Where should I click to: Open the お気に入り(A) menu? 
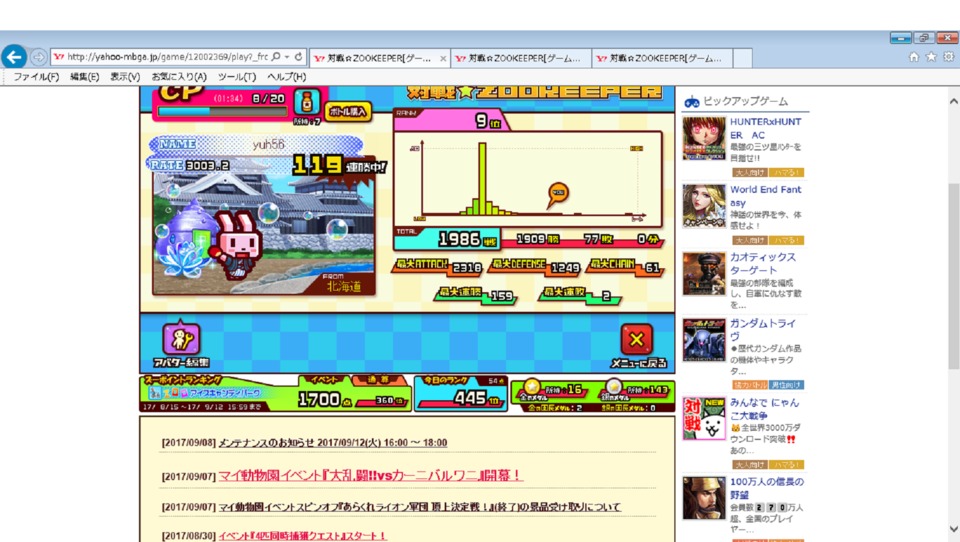179,77
